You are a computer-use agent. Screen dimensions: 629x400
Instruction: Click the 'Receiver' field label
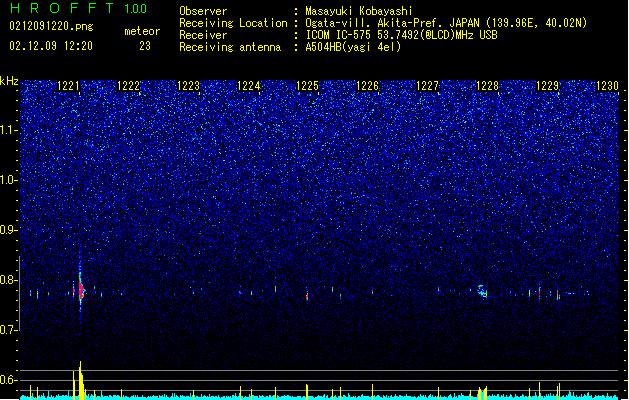[x=203, y=35]
